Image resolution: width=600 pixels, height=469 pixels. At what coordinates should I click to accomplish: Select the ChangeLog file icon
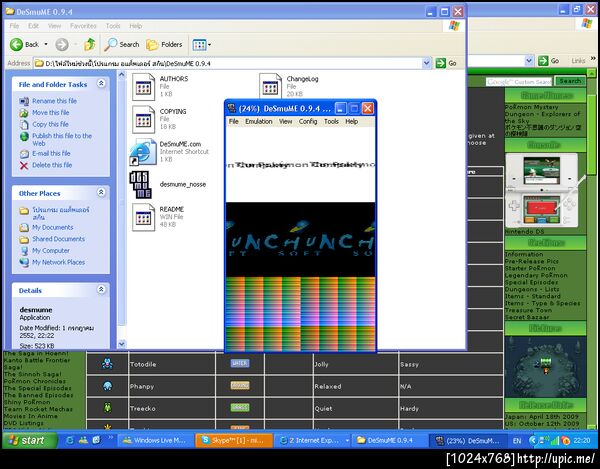270,86
